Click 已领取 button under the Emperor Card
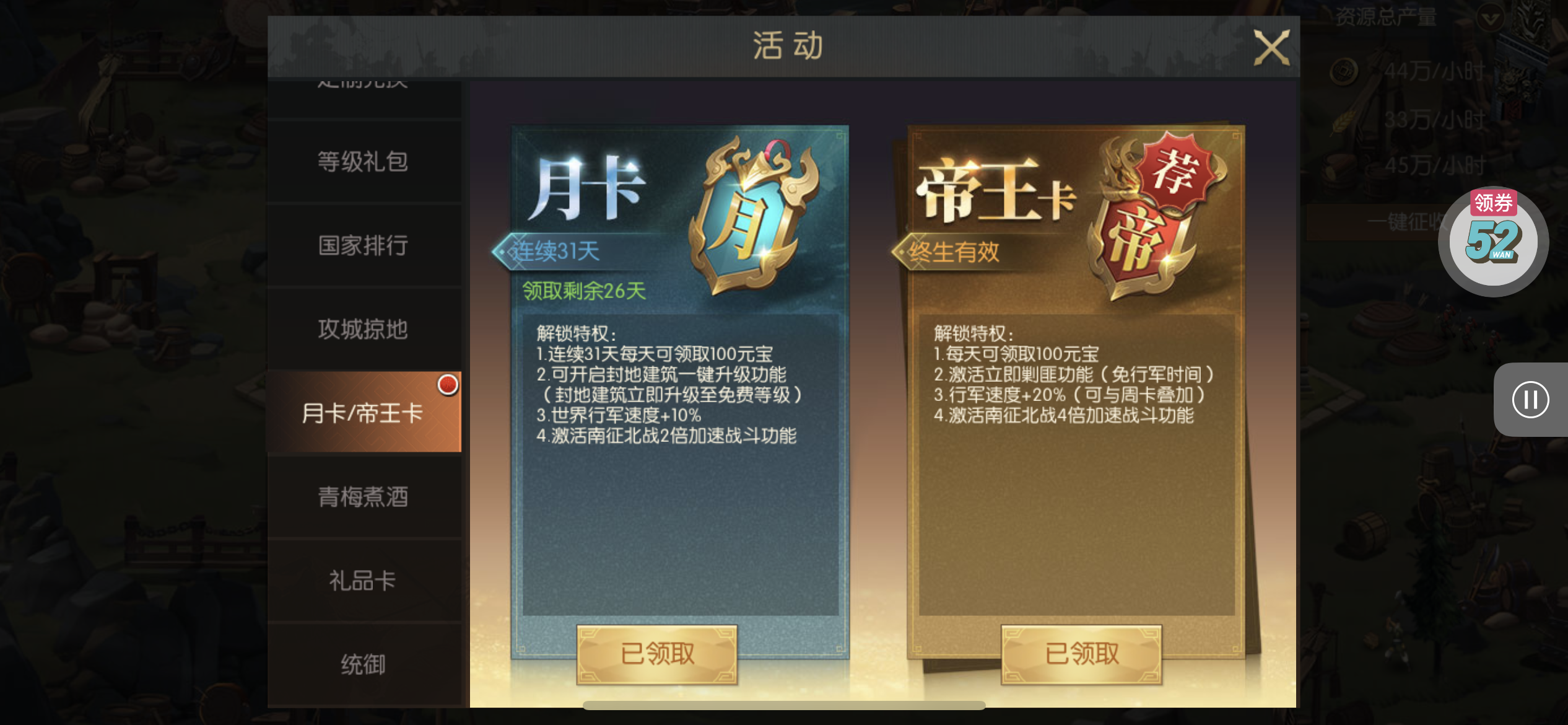 click(1081, 654)
